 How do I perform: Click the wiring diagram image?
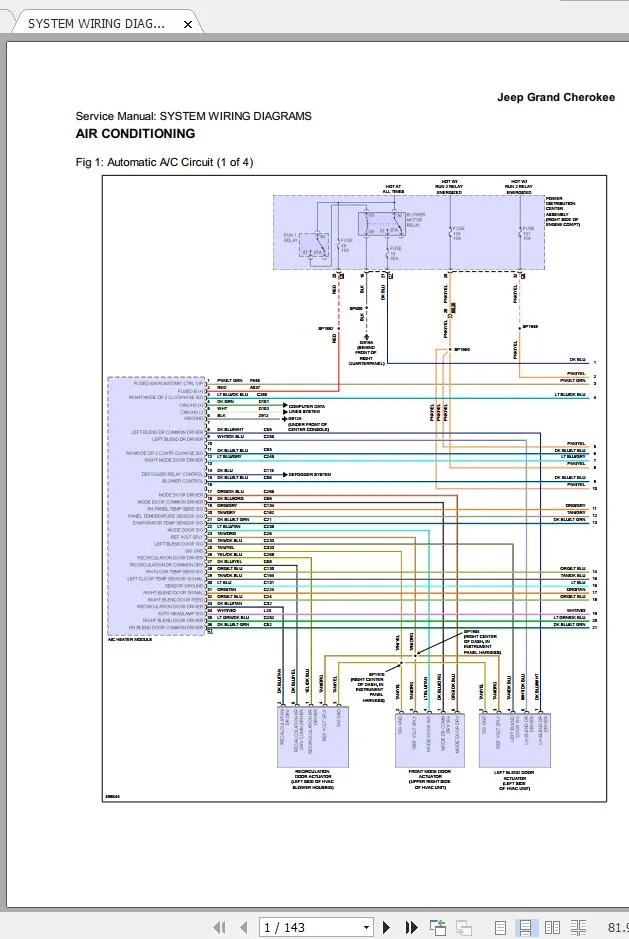[354, 488]
